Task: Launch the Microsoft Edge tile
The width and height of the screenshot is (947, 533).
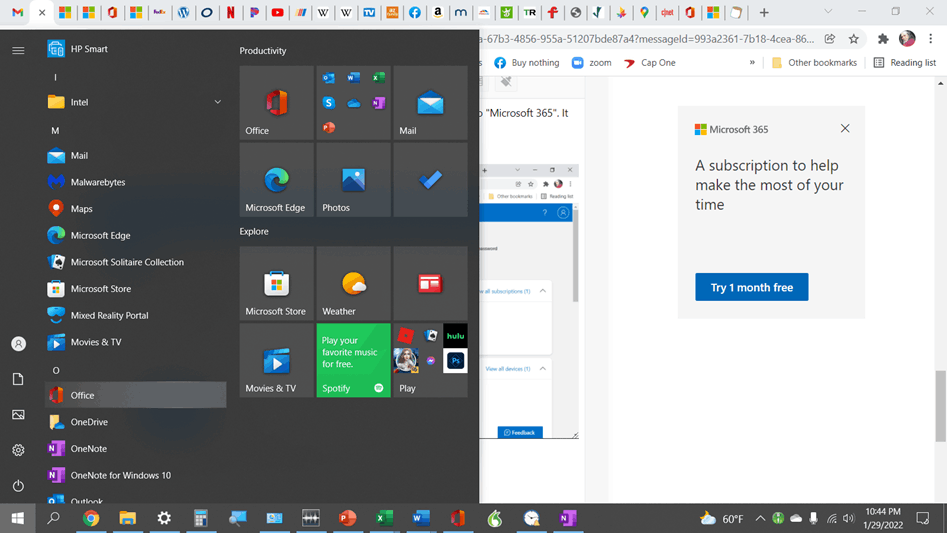Action: (x=277, y=180)
